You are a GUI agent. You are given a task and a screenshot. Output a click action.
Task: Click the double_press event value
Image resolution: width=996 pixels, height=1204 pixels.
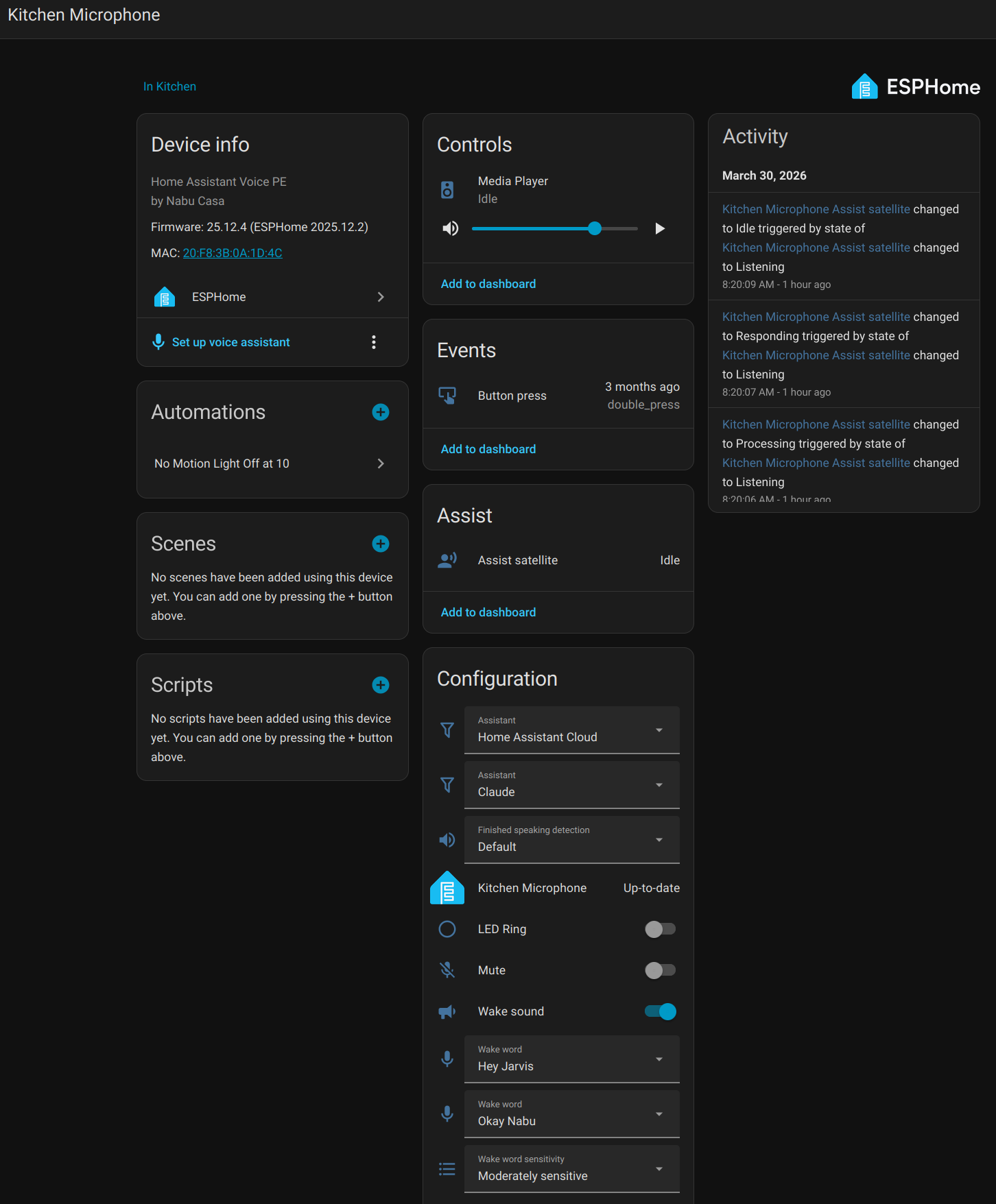(x=643, y=405)
